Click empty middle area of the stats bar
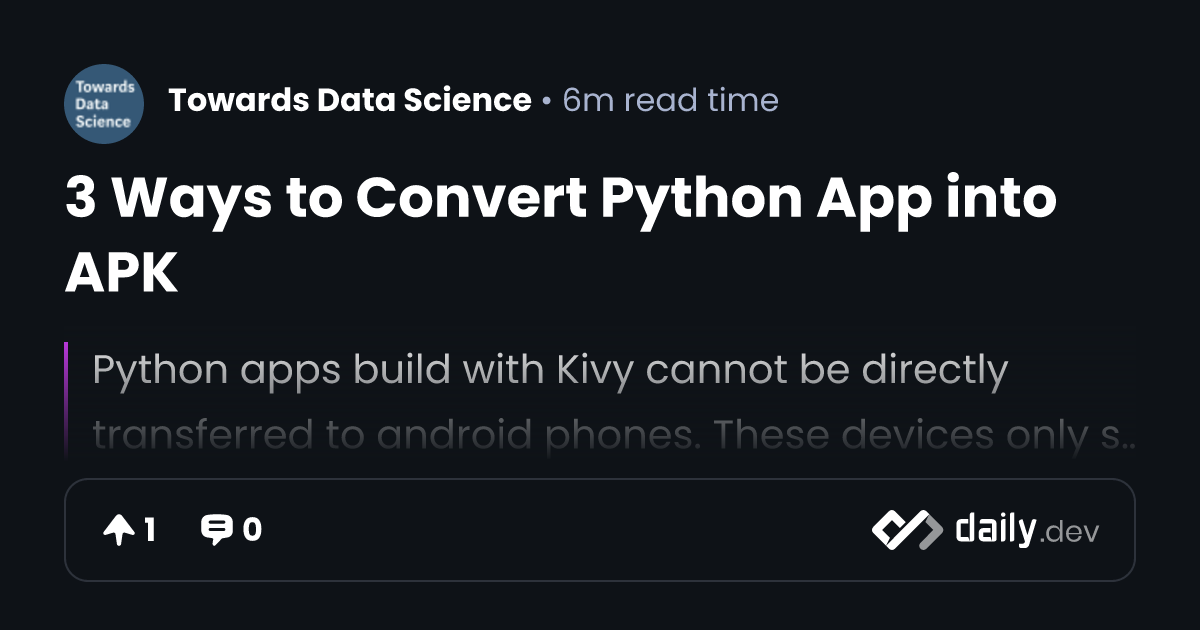 560,530
